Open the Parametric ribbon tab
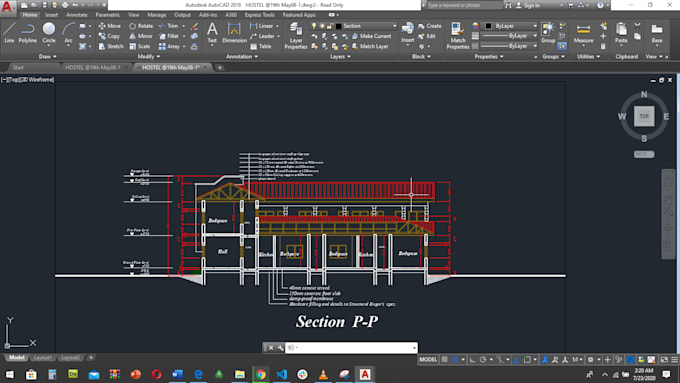The width and height of the screenshot is (680, 383). 108,15
